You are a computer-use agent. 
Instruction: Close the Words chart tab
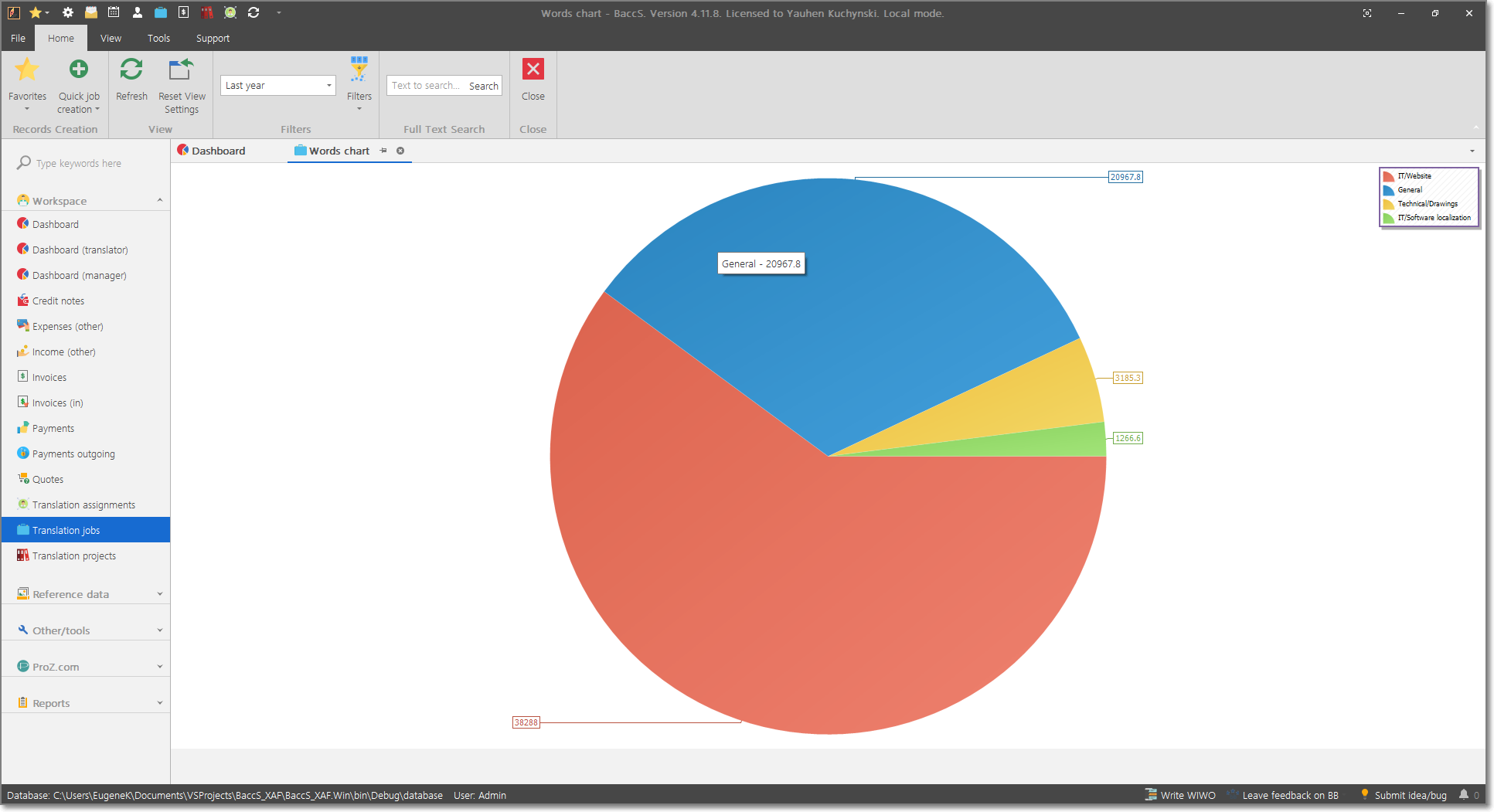pyautogui.click(x=400, y=151)
